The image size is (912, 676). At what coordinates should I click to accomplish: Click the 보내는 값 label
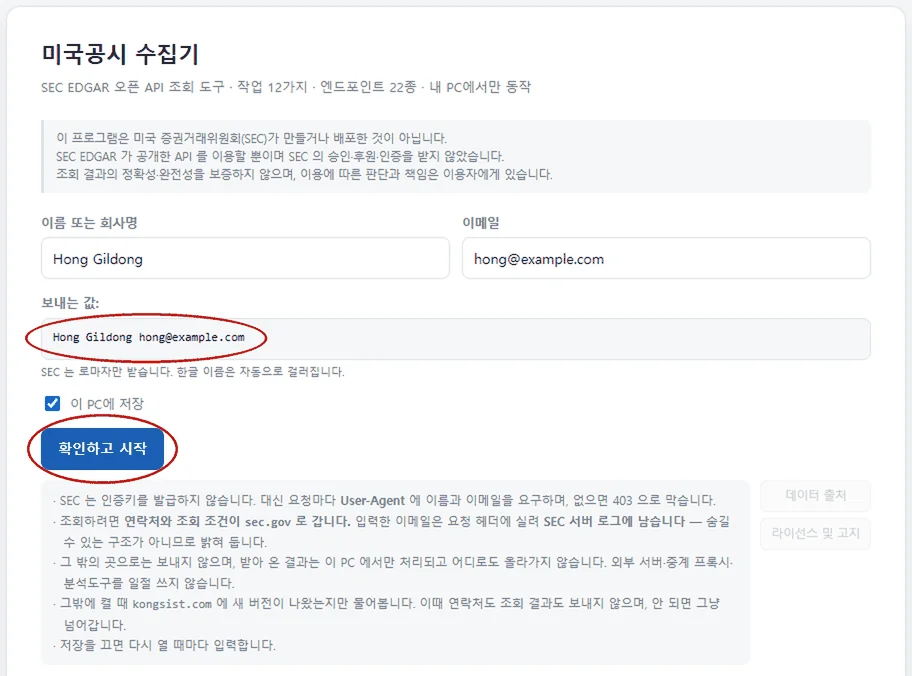pyautogui.click(x=70, y=303)
